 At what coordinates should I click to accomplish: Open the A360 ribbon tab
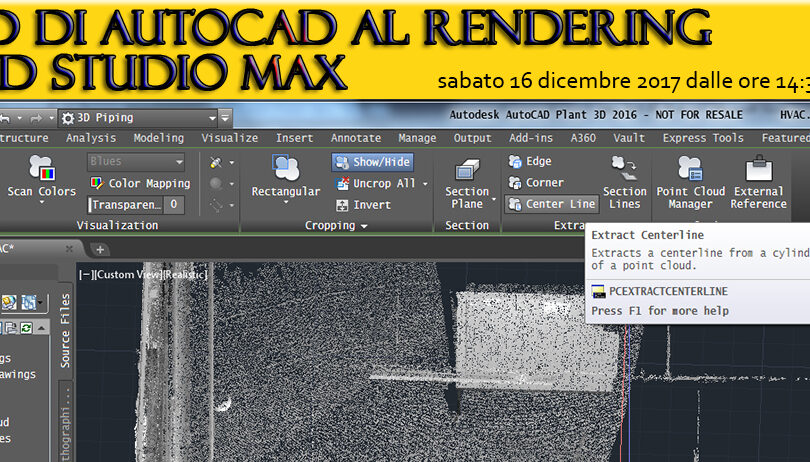(583, 138)
